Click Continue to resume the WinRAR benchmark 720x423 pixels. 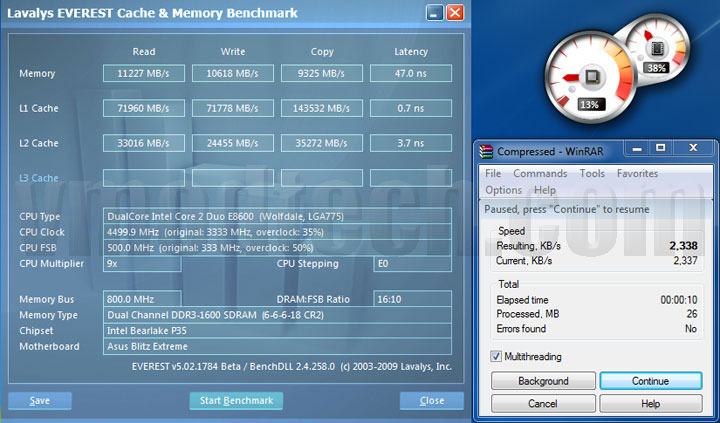click(x=651, y=381)
